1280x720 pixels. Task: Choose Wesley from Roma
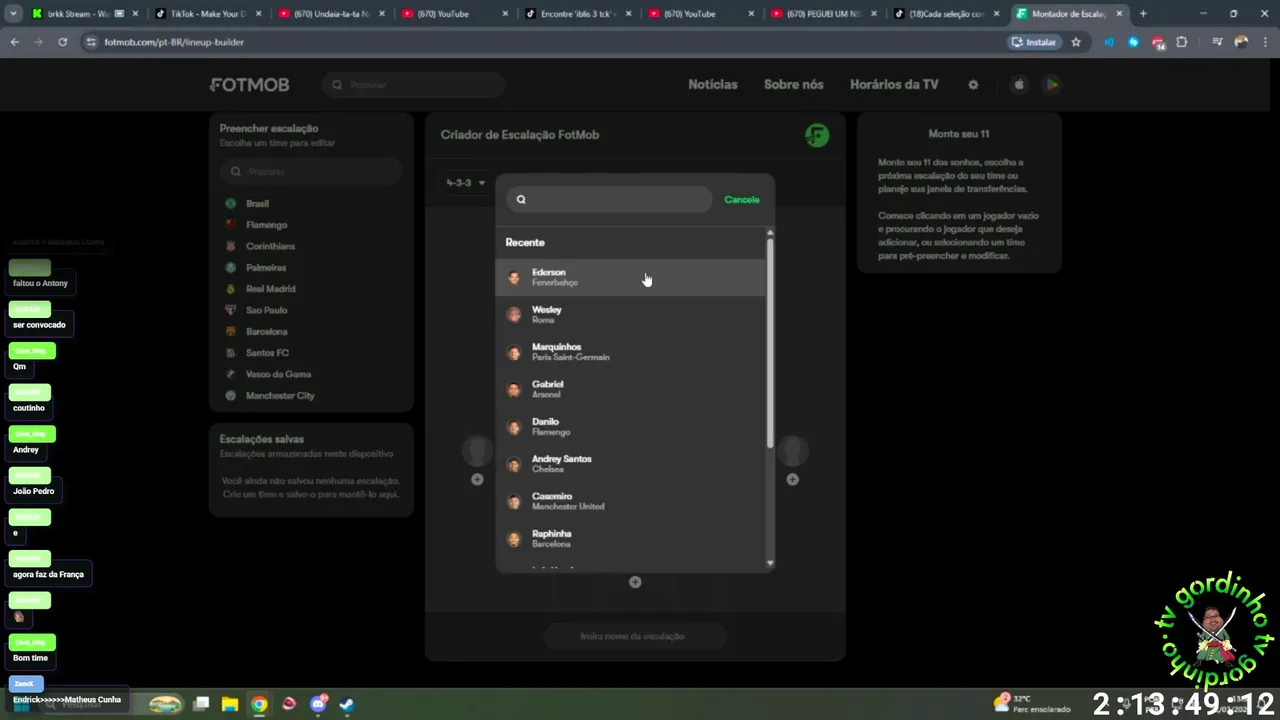[630, 315]
